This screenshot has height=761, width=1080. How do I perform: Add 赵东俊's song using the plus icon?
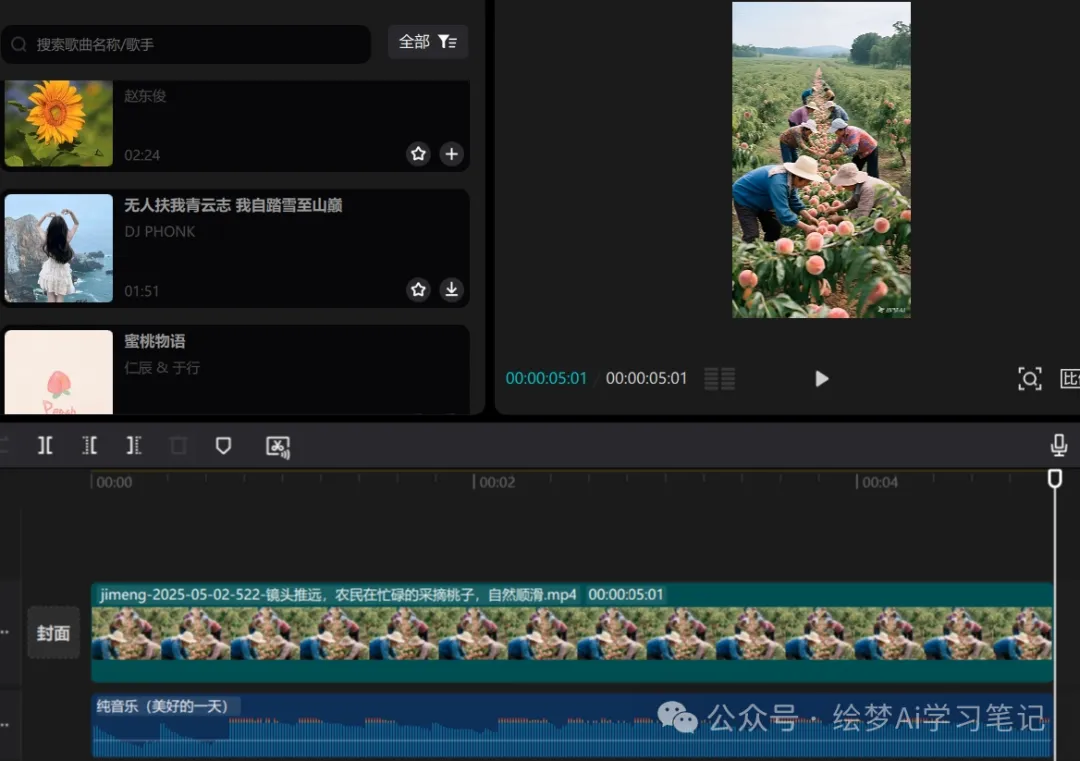(451, 154)
